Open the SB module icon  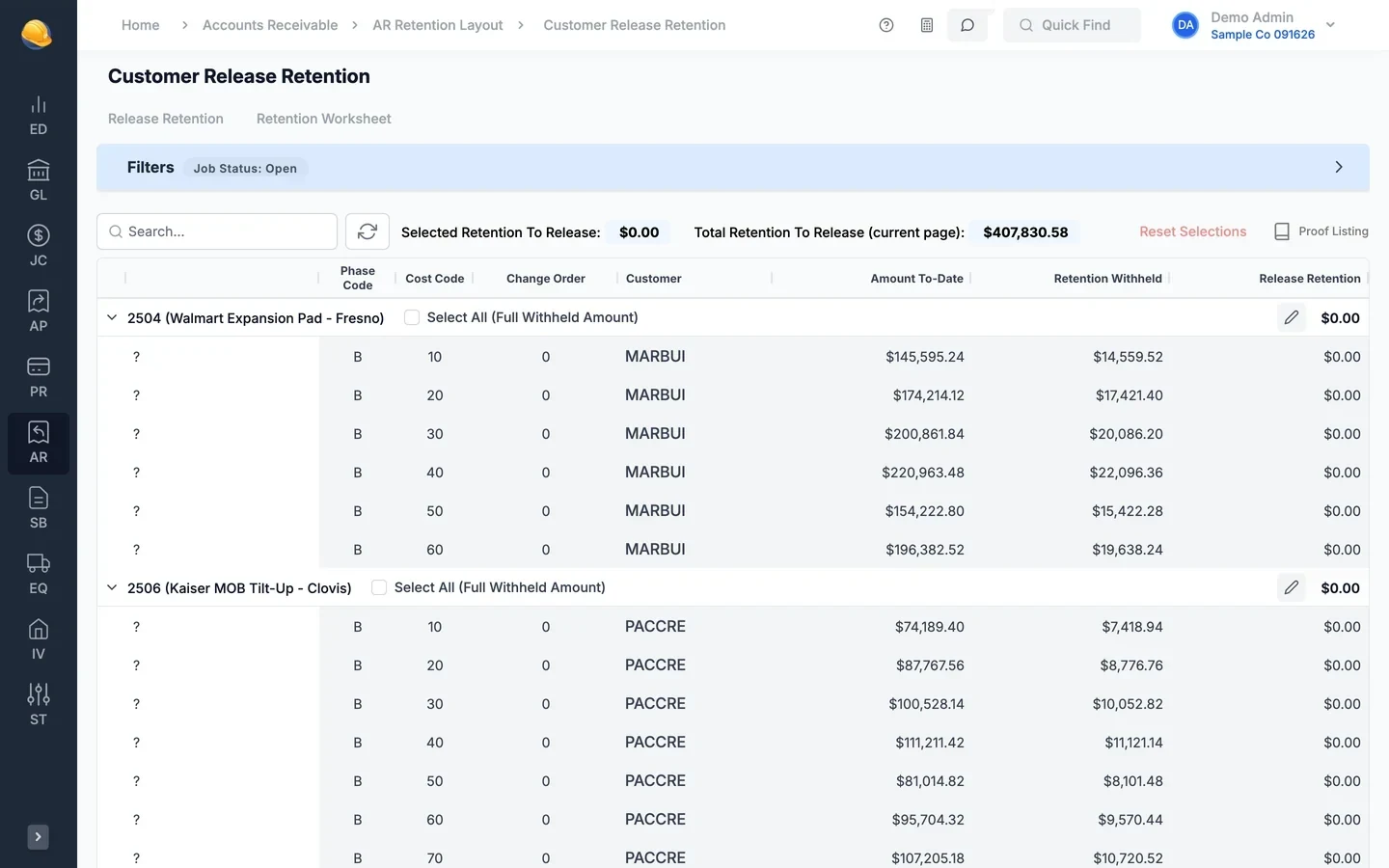click(39, 509)
